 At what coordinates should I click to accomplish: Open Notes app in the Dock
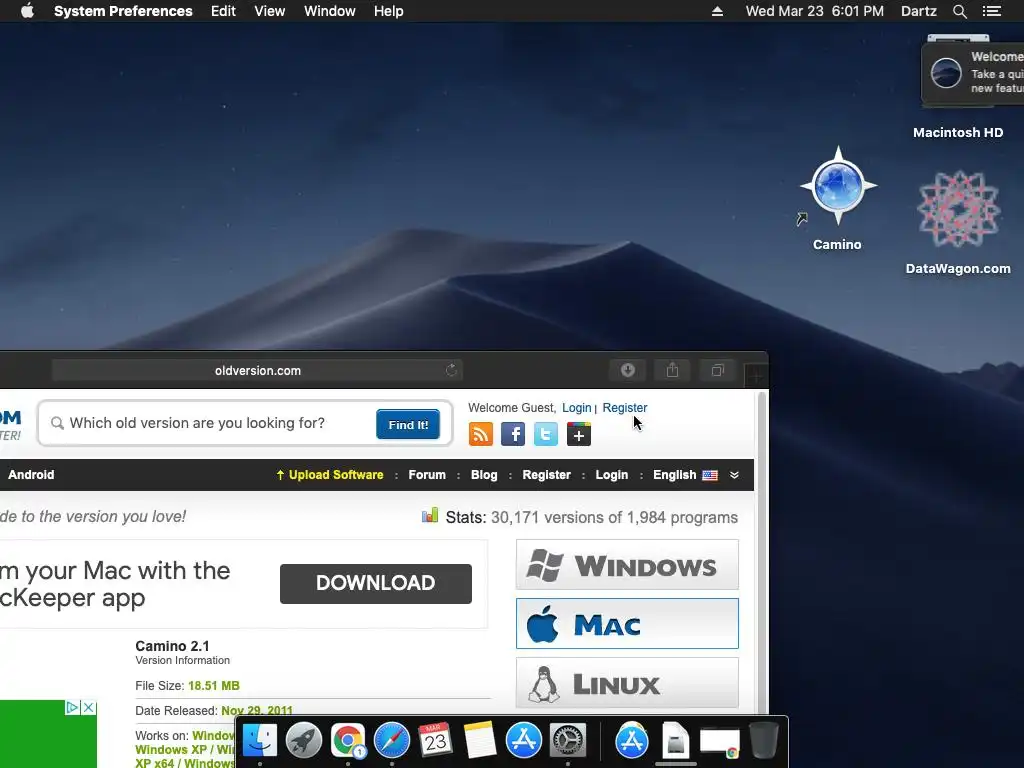click(x=479, y=741)
